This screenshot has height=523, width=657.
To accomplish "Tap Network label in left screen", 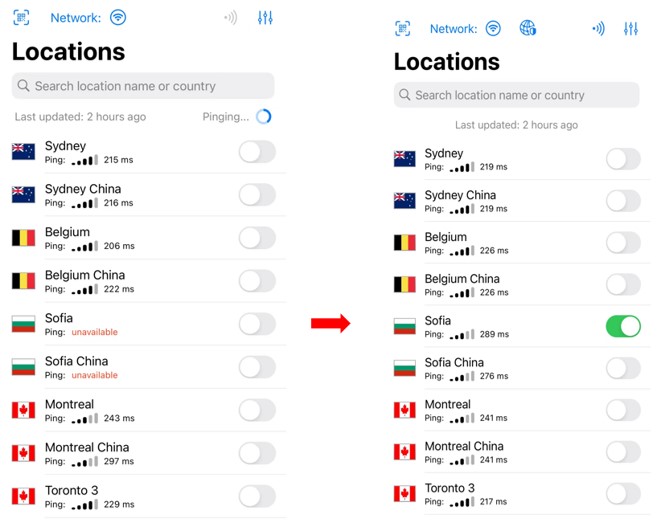I will pyautogui.click(x=76, y=18).
